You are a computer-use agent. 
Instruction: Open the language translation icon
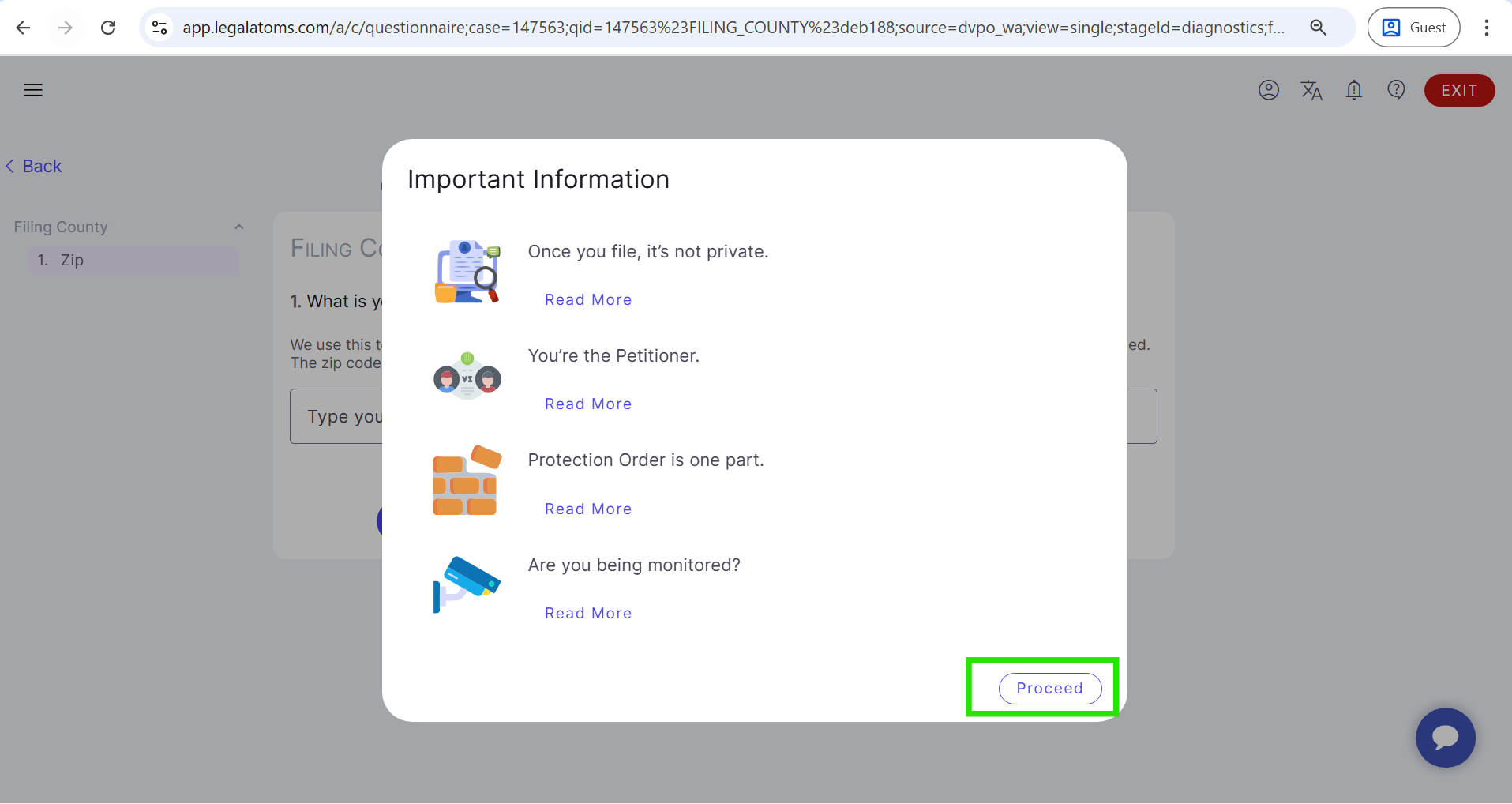tap(1311, 90)
